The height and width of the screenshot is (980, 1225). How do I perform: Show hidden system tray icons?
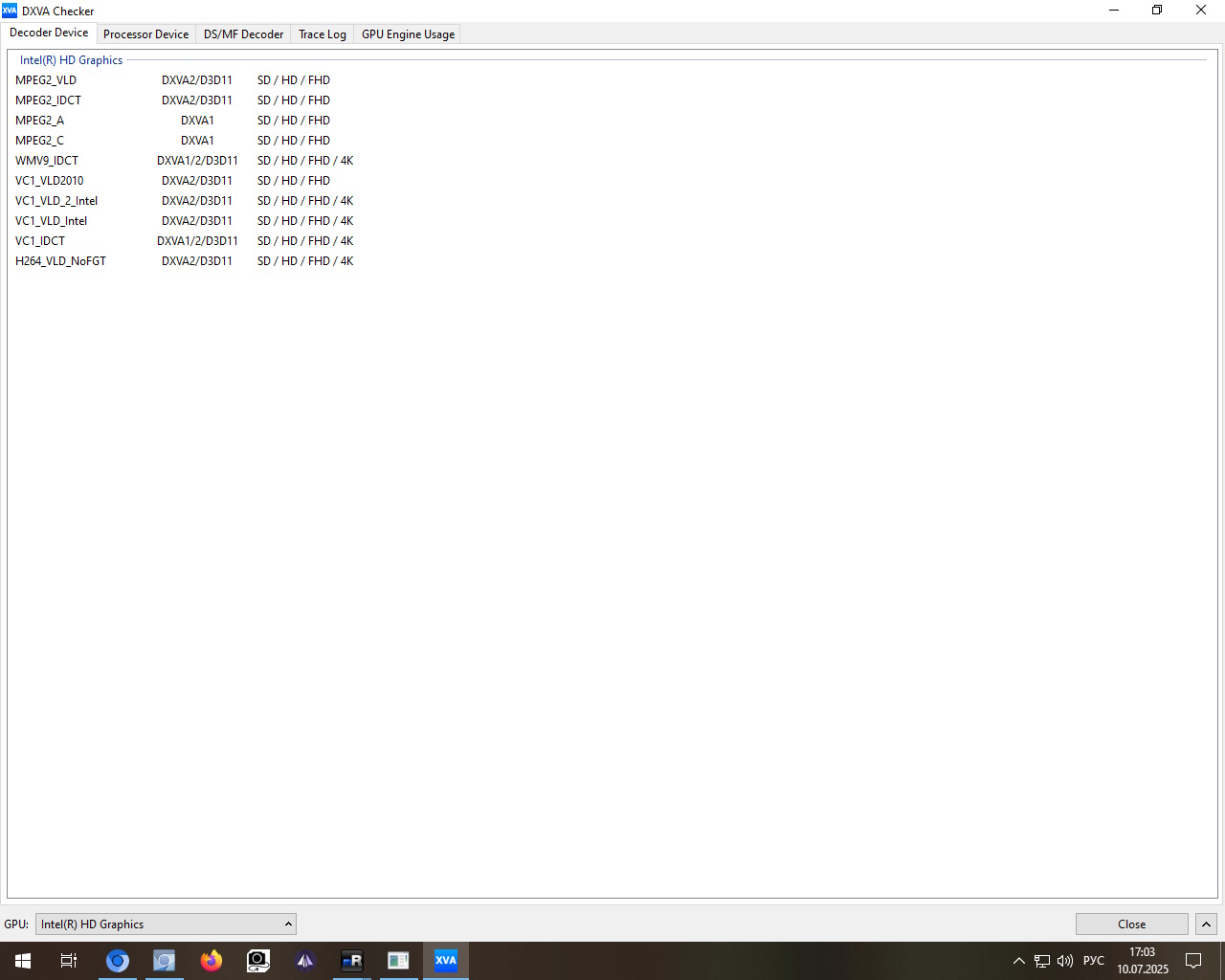coord(1019,961)
